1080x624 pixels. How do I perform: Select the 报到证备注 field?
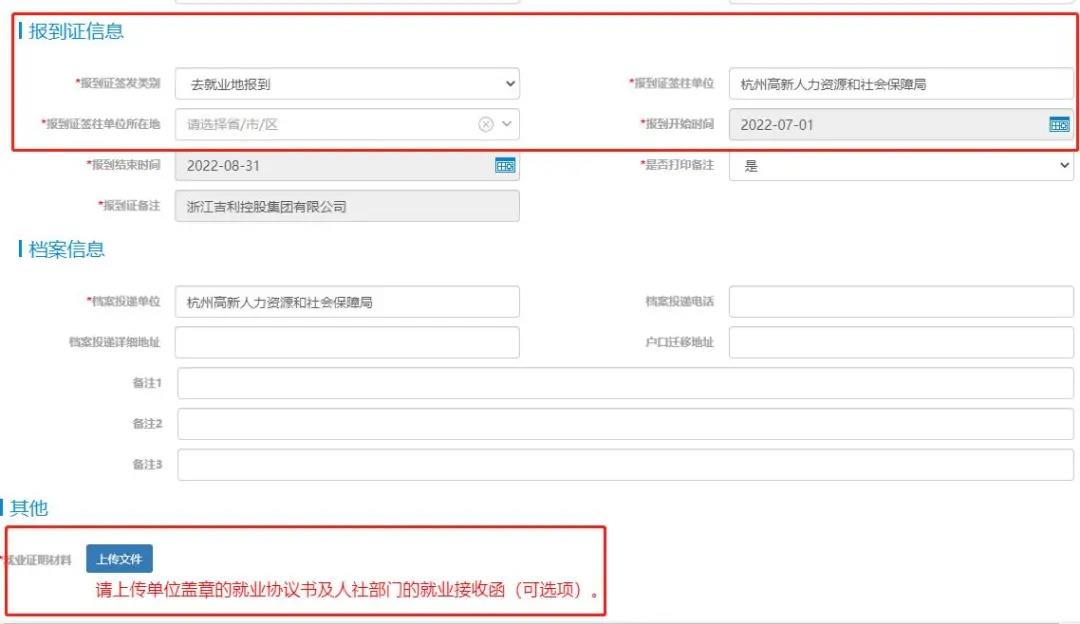click(x=347, y=207)
